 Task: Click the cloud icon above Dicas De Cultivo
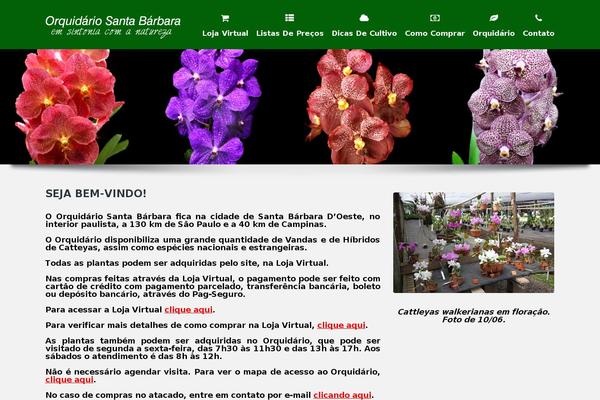coord(364,18)
